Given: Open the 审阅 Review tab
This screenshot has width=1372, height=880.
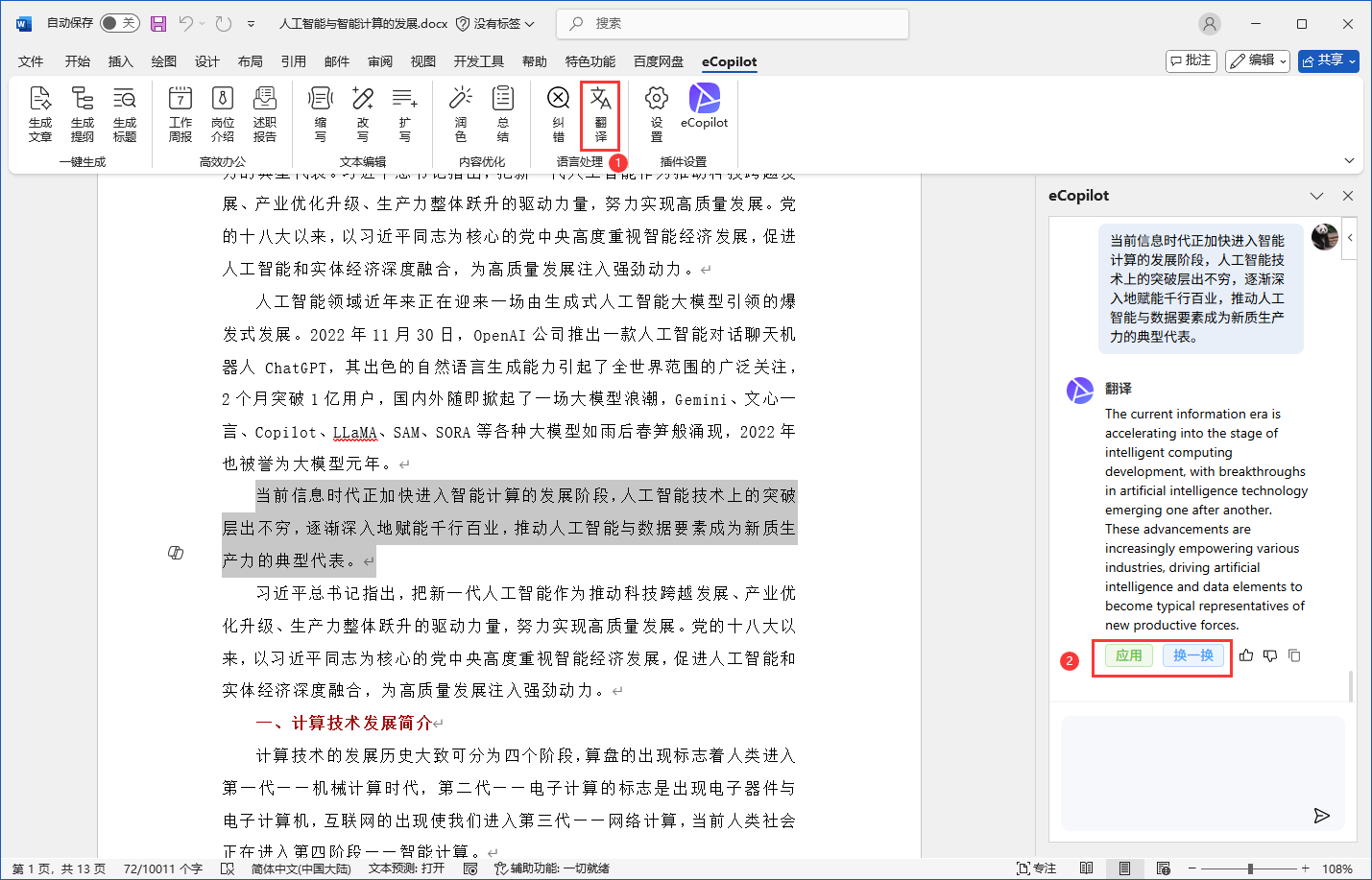Looking at the screenshot, I should point(380,61).
